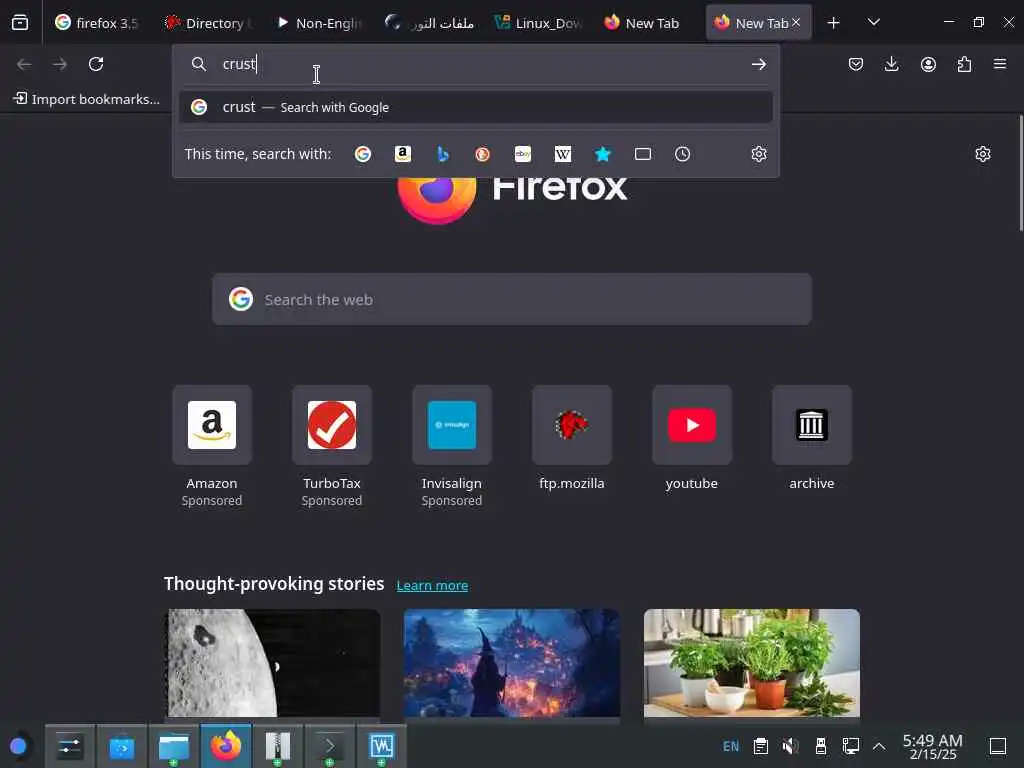Search this time with Bing
Viewport: 1024px width, 768px height.
(443, 154)
